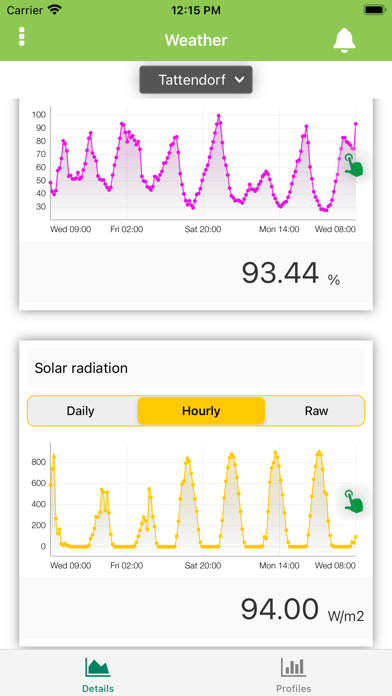Tap the pink humidity chart area
This screenshot has width=392, height=696.
coord(203,164)
